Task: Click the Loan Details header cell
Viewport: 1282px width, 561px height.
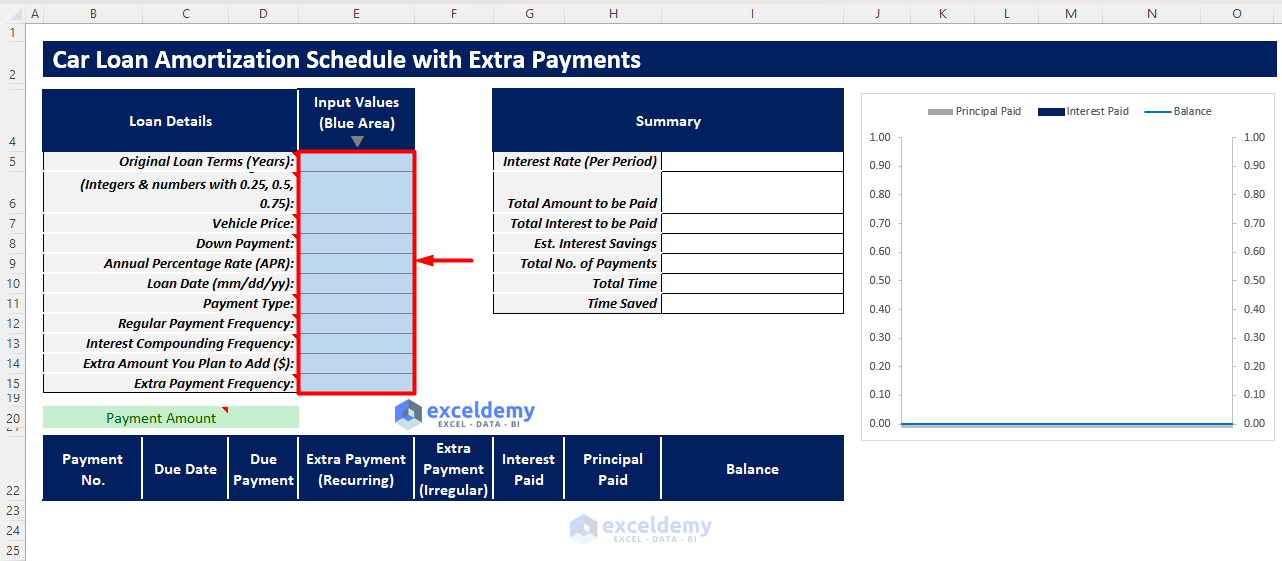Action: coord(171,121)
